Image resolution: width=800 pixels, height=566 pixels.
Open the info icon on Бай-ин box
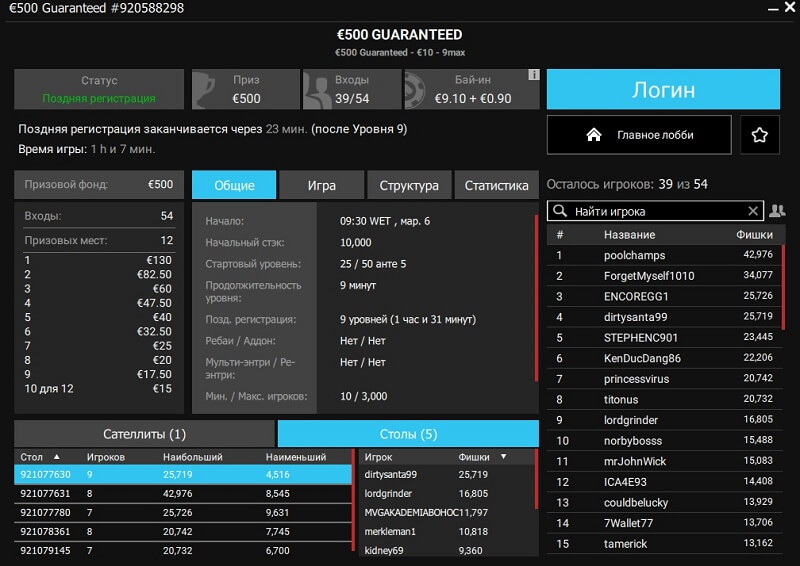coord(534,75)
